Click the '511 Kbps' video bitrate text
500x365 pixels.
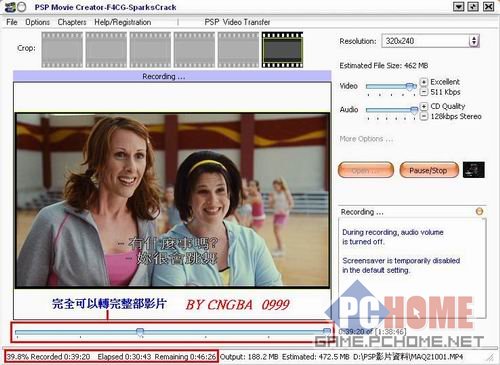click(445, 92)
